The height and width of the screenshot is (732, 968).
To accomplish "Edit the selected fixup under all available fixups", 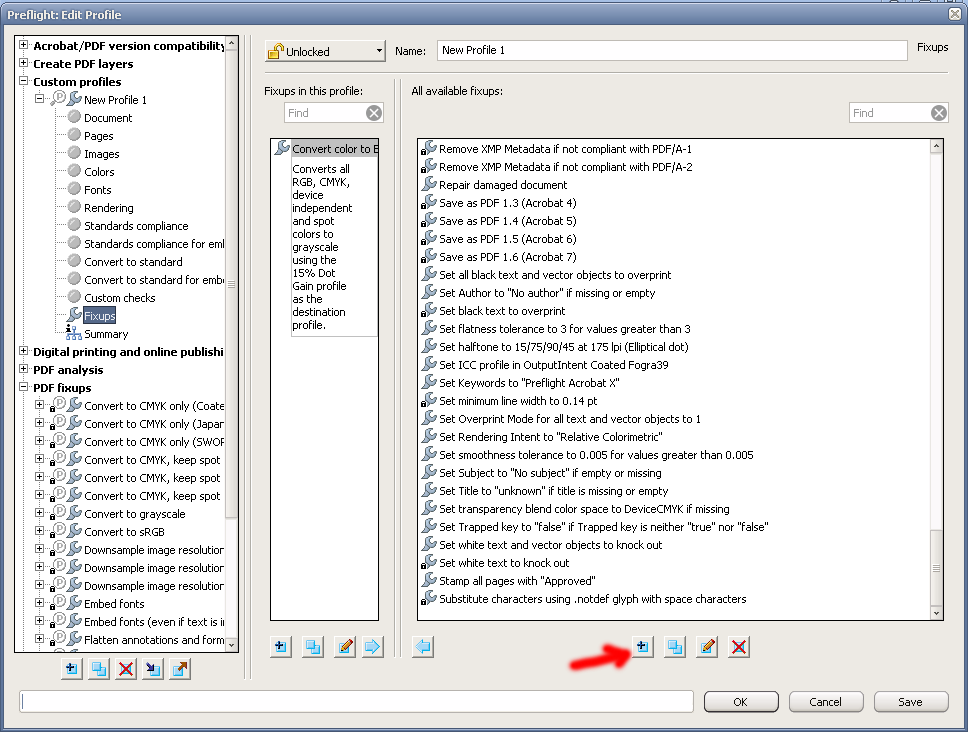I will [x=707, y=647].
